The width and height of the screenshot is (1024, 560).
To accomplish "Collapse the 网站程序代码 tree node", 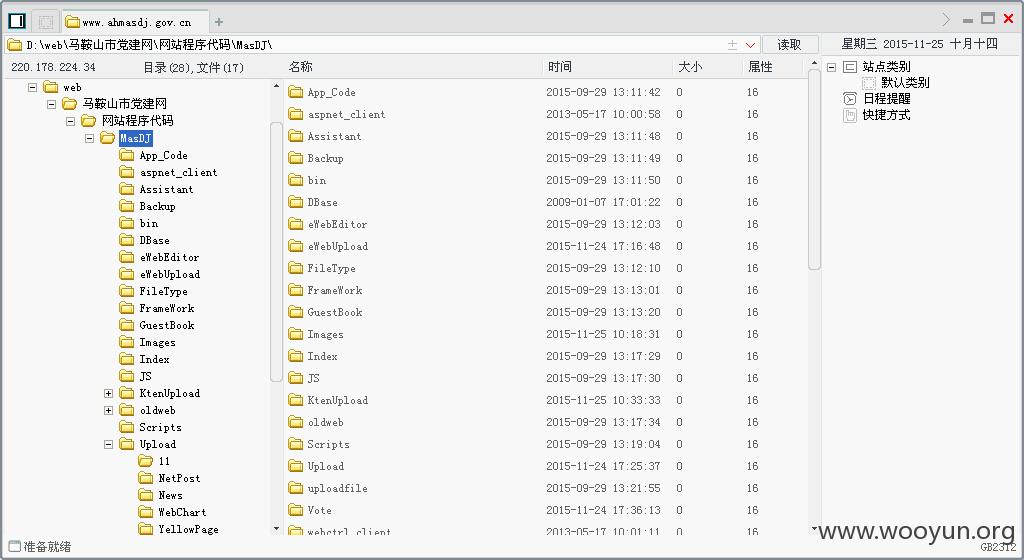I will pos(70,121).
